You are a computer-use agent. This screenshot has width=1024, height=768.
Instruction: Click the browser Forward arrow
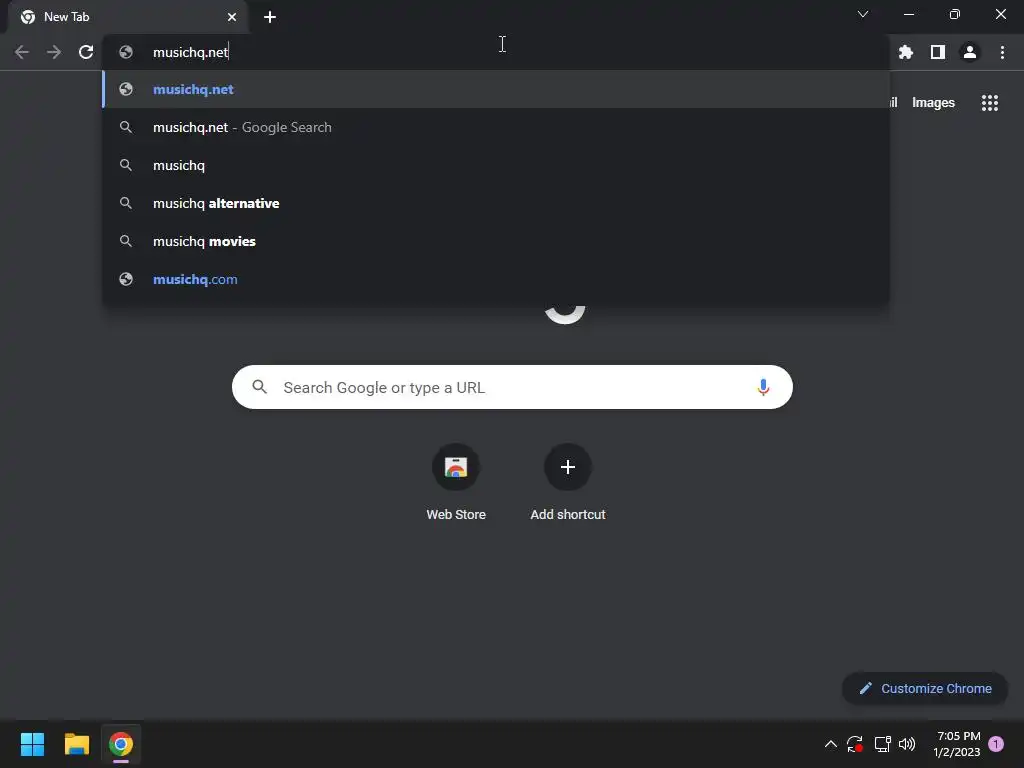54,52
